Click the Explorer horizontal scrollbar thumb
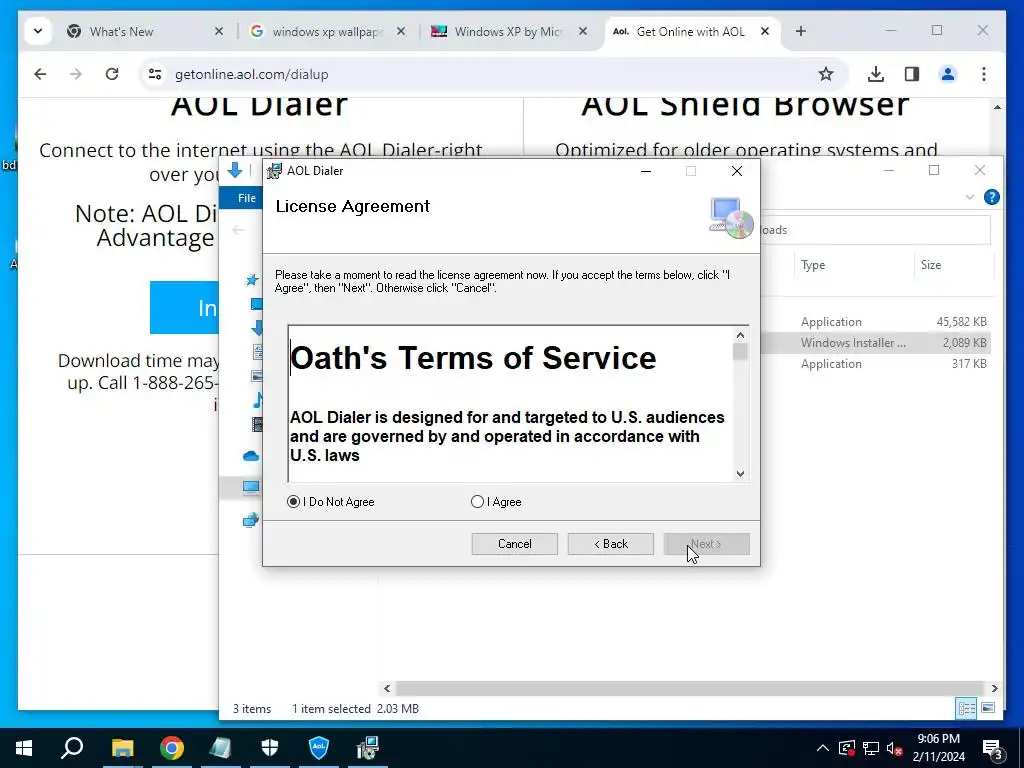The width and height of the screenshot is (1024, 768). click(689, 688)
